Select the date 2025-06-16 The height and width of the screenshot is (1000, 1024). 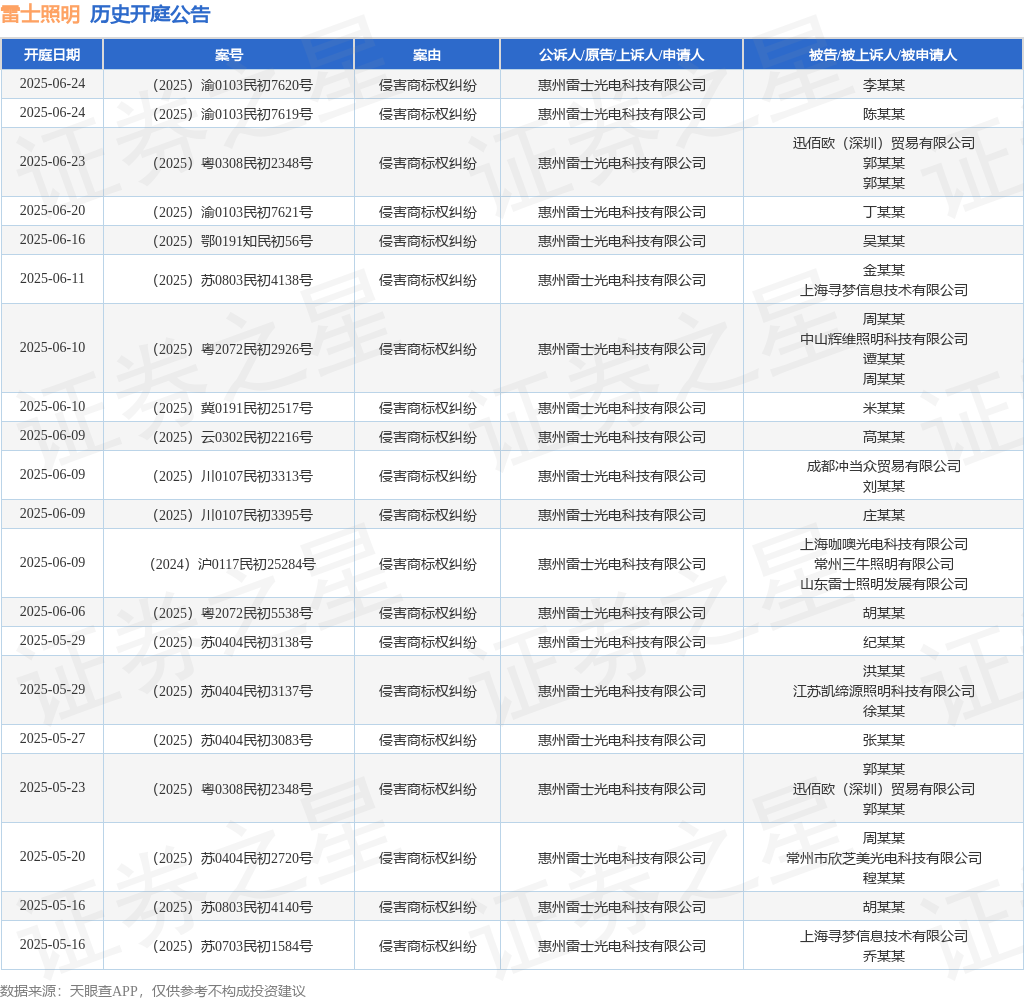[x=52, y=239]
